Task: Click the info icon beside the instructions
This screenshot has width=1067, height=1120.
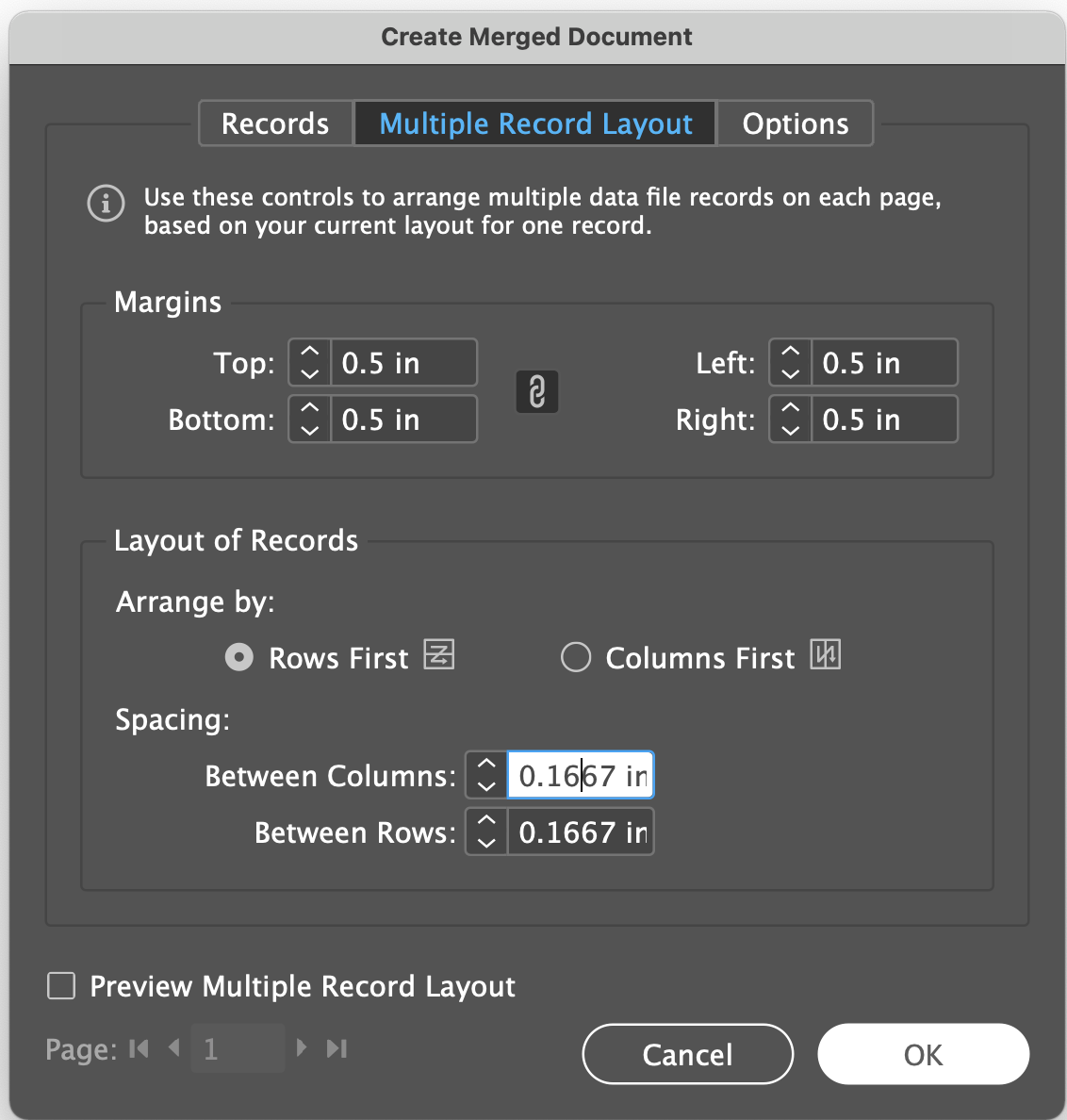Action: 106,204
